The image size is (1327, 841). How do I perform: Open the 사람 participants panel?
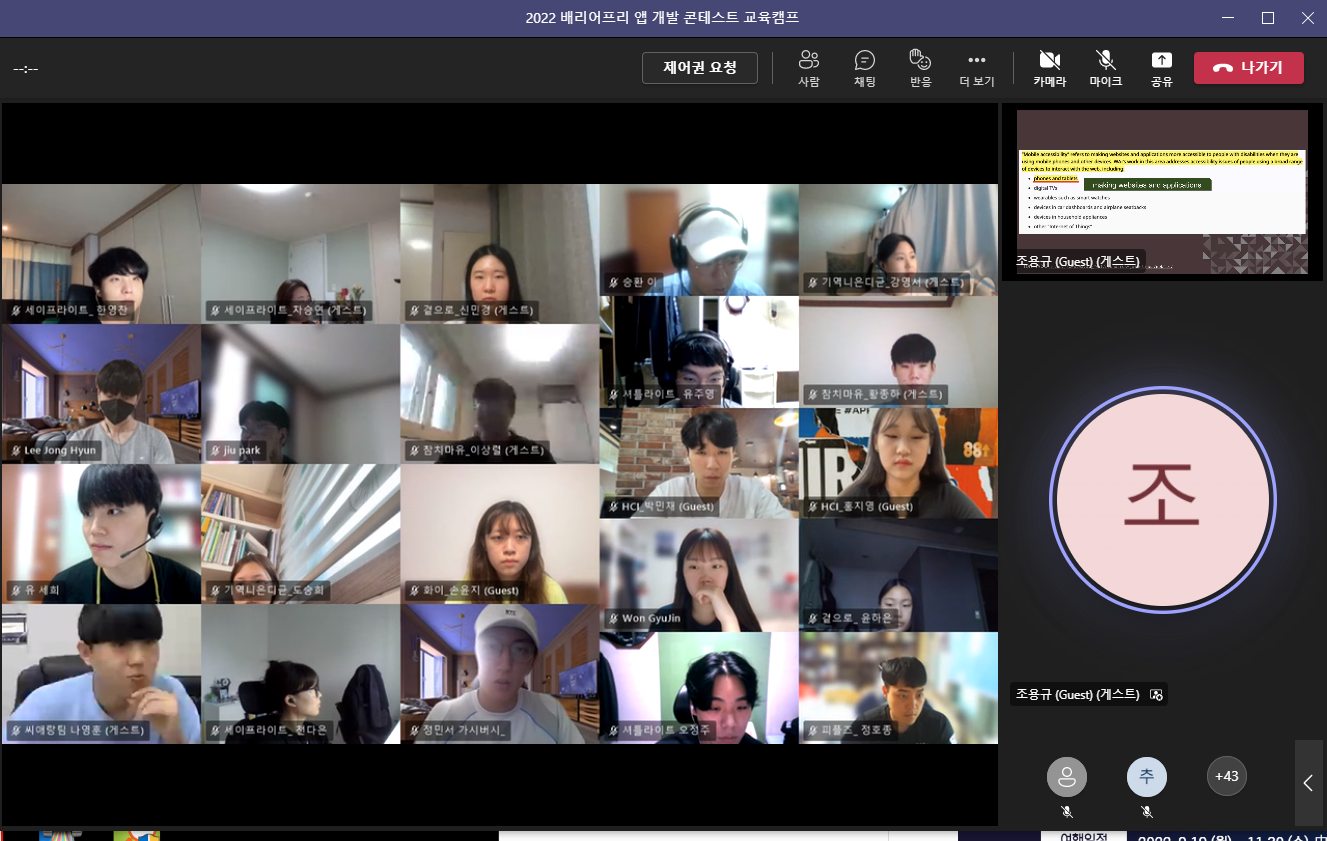tap(809, 68)
